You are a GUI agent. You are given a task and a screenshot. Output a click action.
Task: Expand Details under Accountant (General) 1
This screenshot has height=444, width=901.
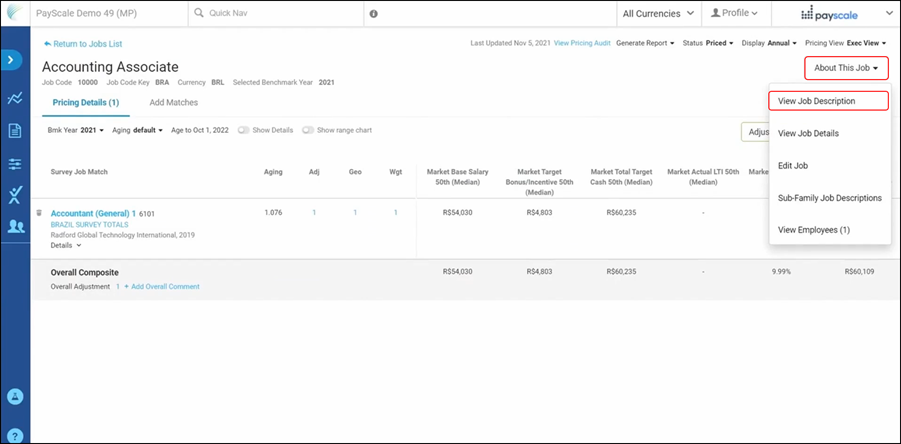click(x=63, y=245)
